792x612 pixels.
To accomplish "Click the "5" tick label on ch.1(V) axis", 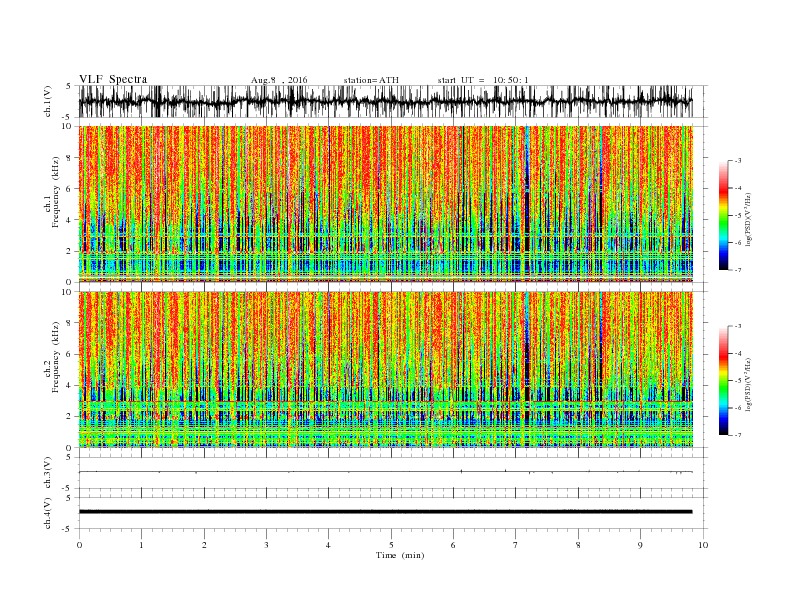I will tap(70, 86).
